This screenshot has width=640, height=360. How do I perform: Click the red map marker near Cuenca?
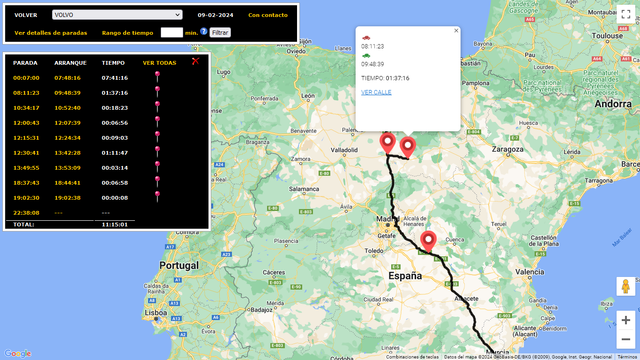(x=428, y=242)
